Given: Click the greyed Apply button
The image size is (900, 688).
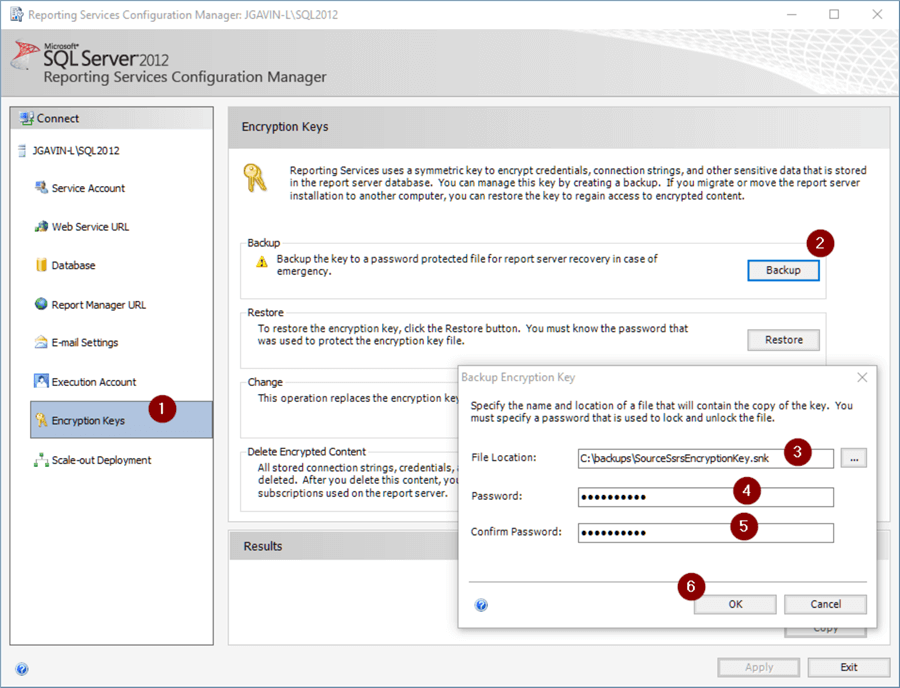Looking at the screenshot, I should point(758,667).
